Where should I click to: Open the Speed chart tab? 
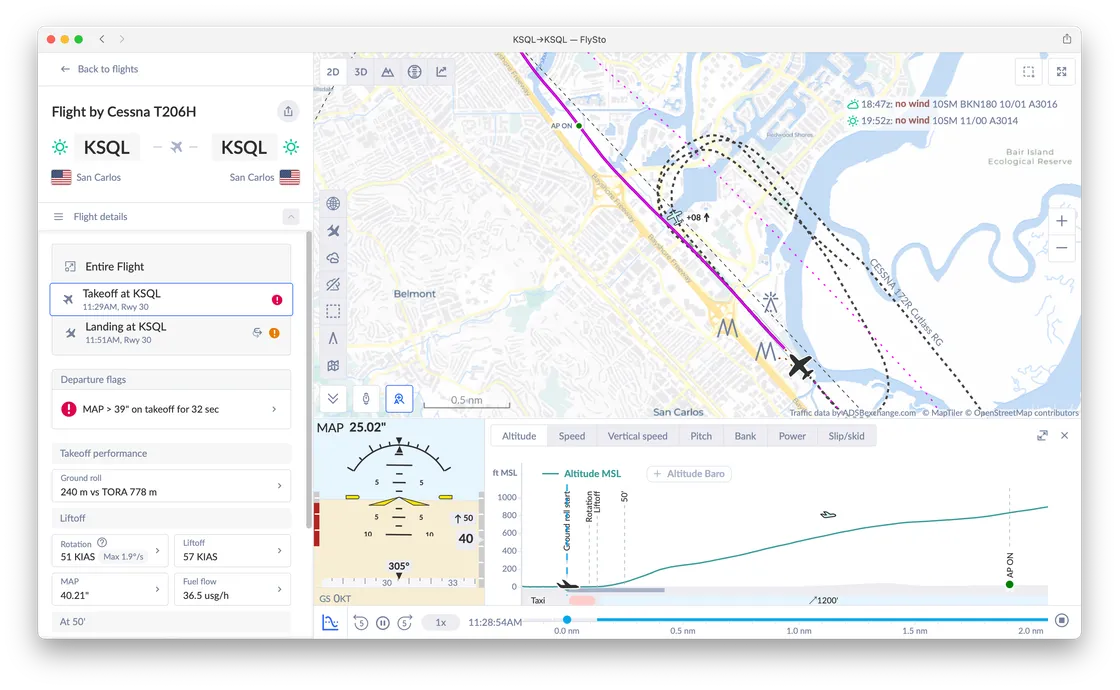(x=571, y=436)
